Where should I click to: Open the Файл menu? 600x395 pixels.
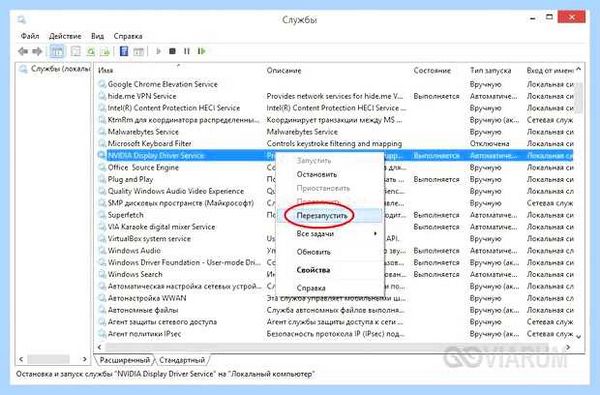30,36
